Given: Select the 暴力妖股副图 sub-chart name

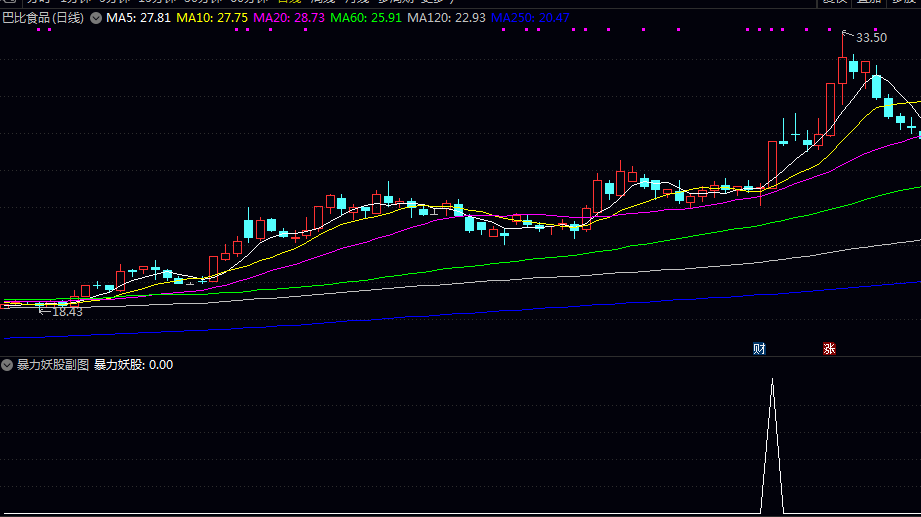Looking at the screenshot, I should point(53,365).
